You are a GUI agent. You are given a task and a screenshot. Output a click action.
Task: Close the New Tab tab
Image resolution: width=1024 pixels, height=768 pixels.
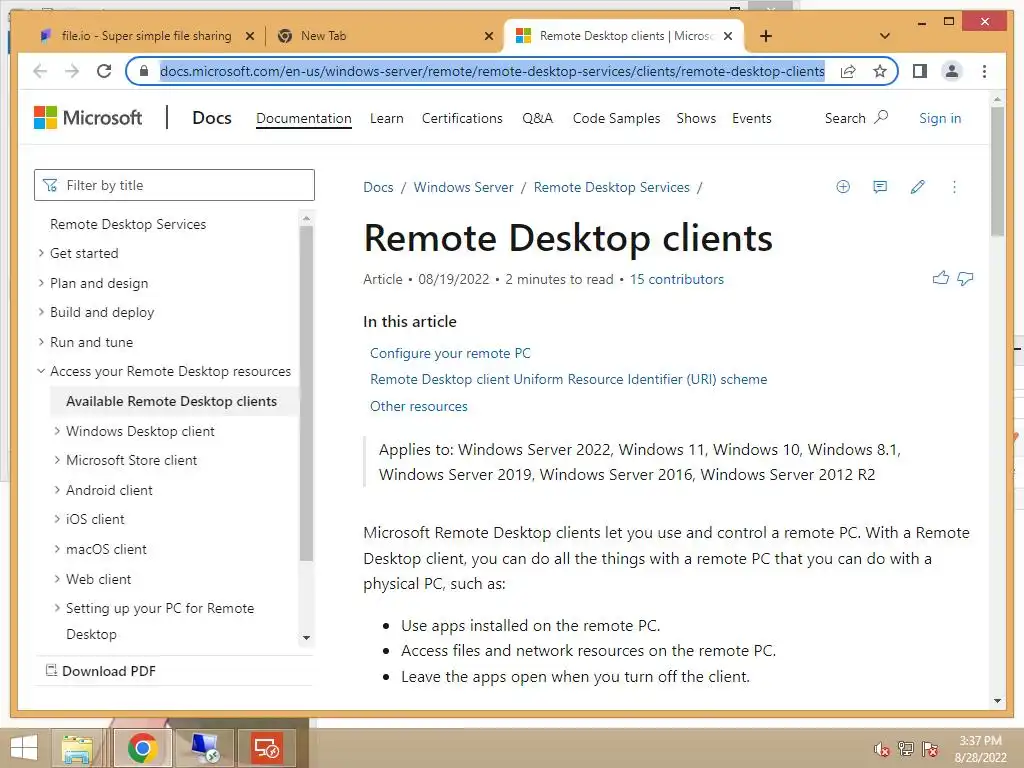(x=488, y=36)
